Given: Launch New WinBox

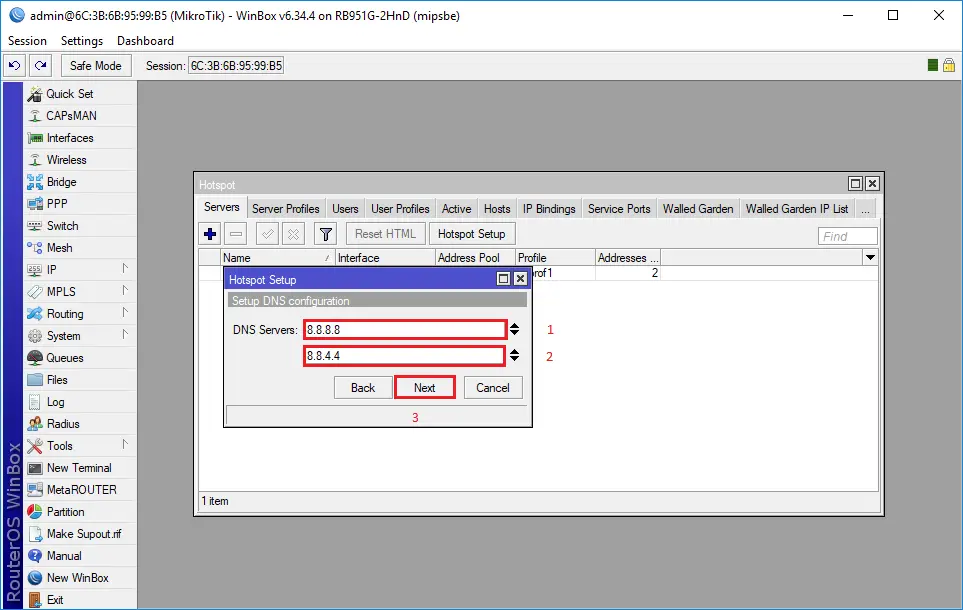Looking at the screenshot, I should [x=80, y=577].
